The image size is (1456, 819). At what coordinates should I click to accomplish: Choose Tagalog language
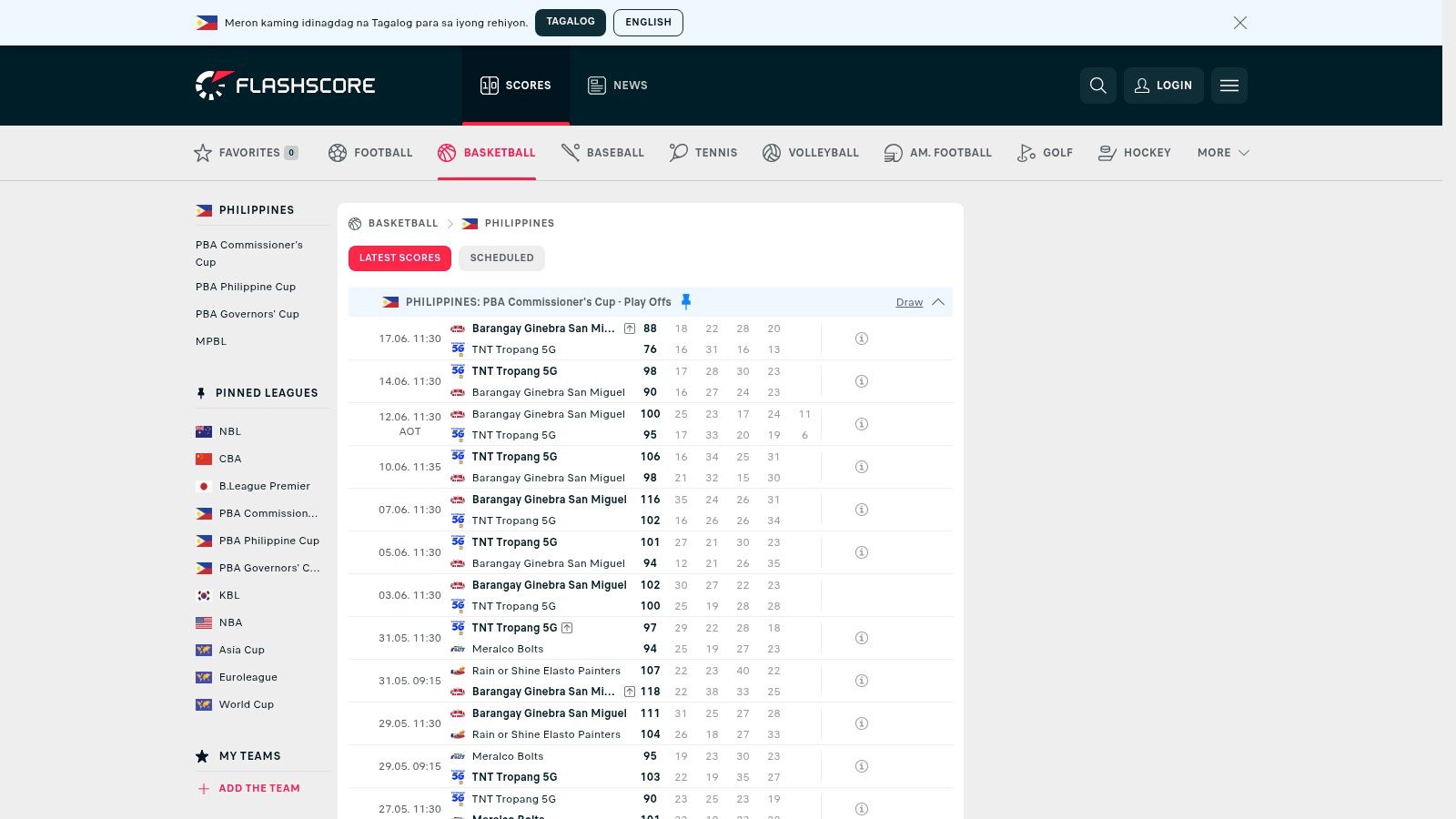pos(571,23)
